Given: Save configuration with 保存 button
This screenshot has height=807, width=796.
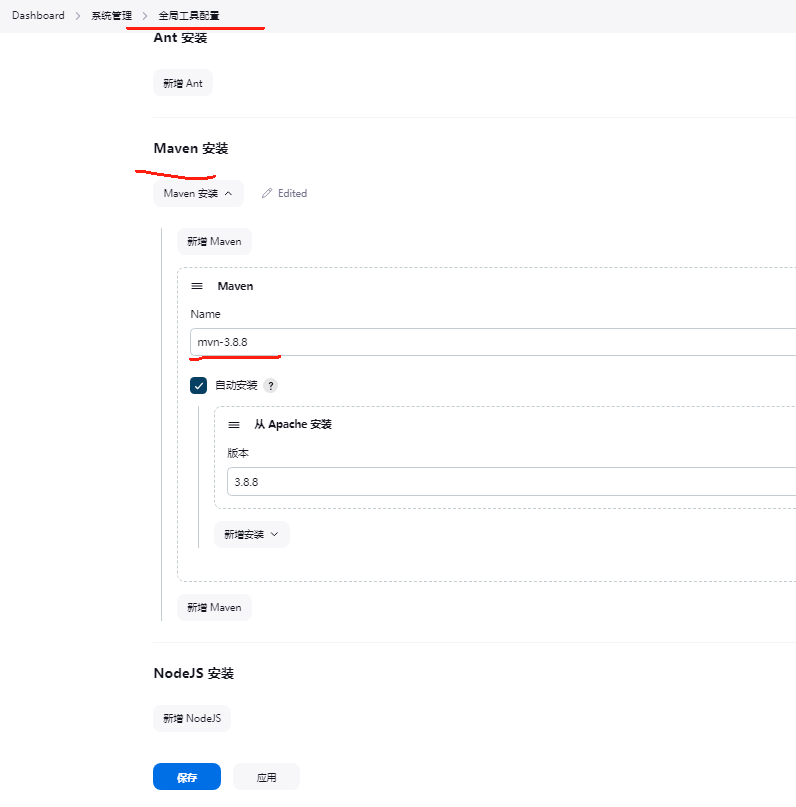Looking at the screenshot, I should coord(187,777).
